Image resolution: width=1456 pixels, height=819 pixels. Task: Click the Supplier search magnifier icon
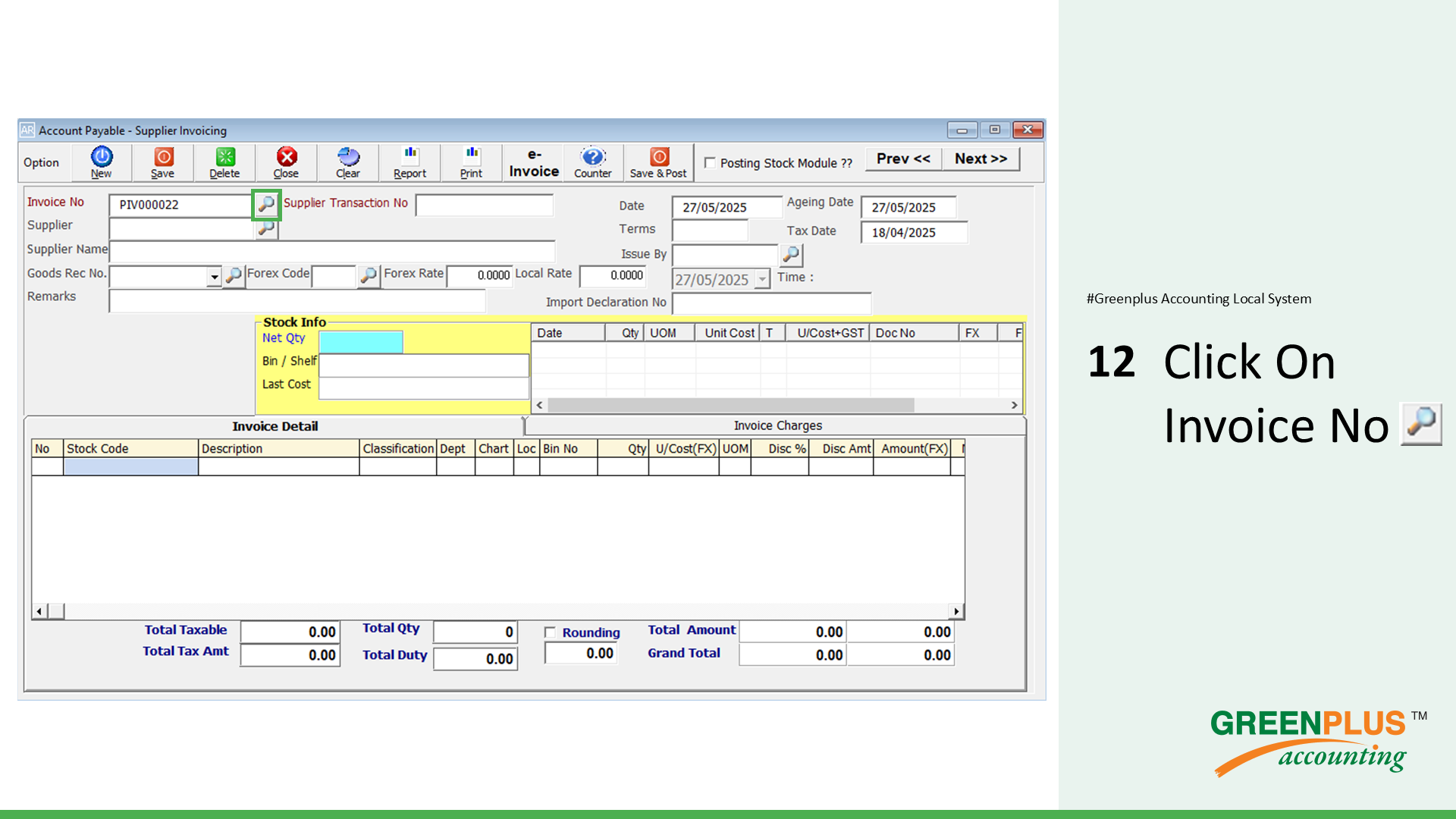point(266,228)
